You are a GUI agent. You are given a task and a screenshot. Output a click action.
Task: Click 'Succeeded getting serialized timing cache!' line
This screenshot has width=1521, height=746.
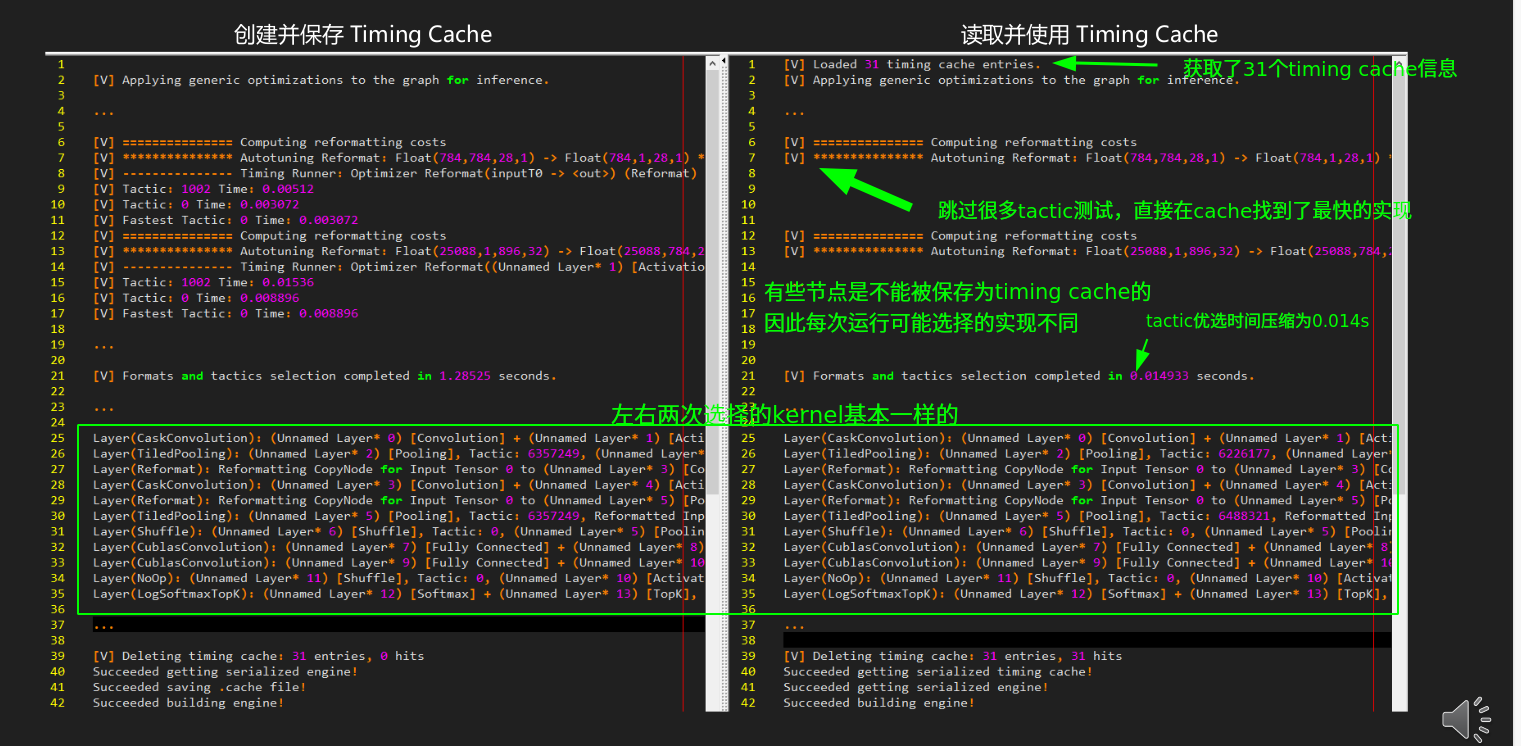(x=937, y=671)
